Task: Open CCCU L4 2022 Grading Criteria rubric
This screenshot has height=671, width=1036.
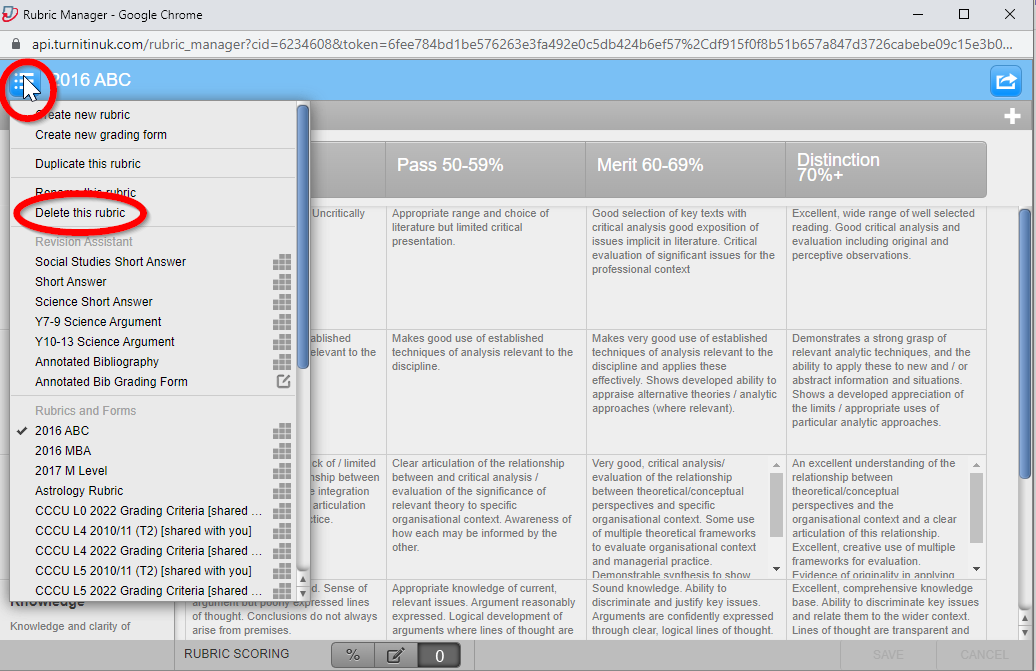Action: (149, 551)
